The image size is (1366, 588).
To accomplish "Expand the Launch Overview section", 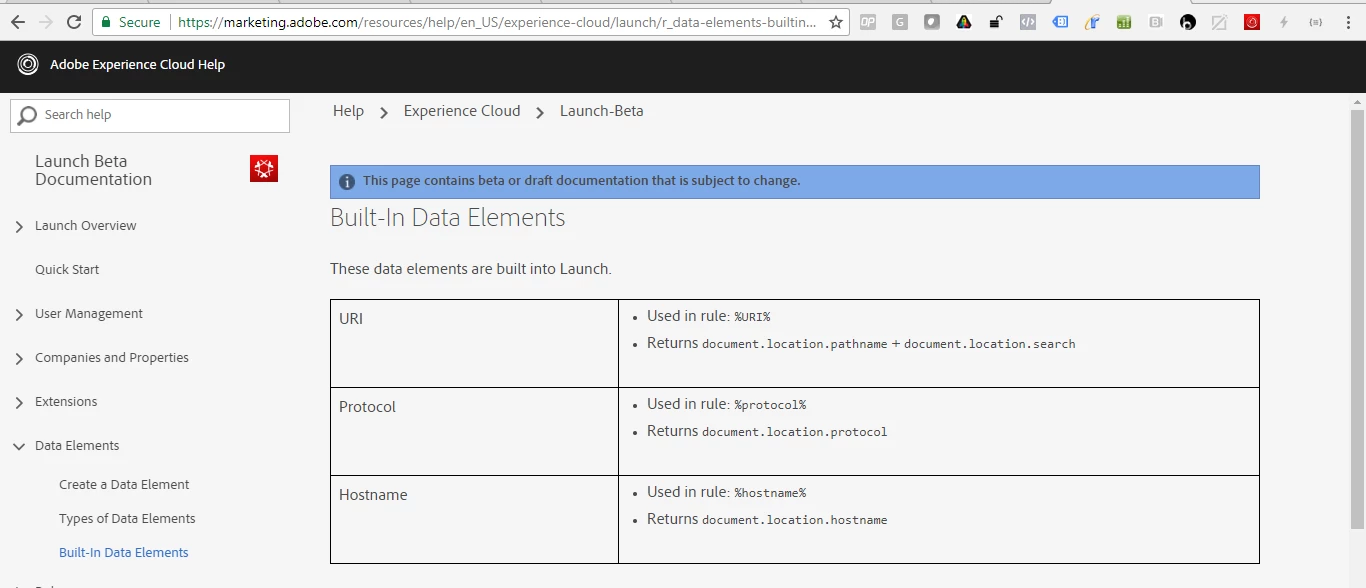I will click(19, 227).
